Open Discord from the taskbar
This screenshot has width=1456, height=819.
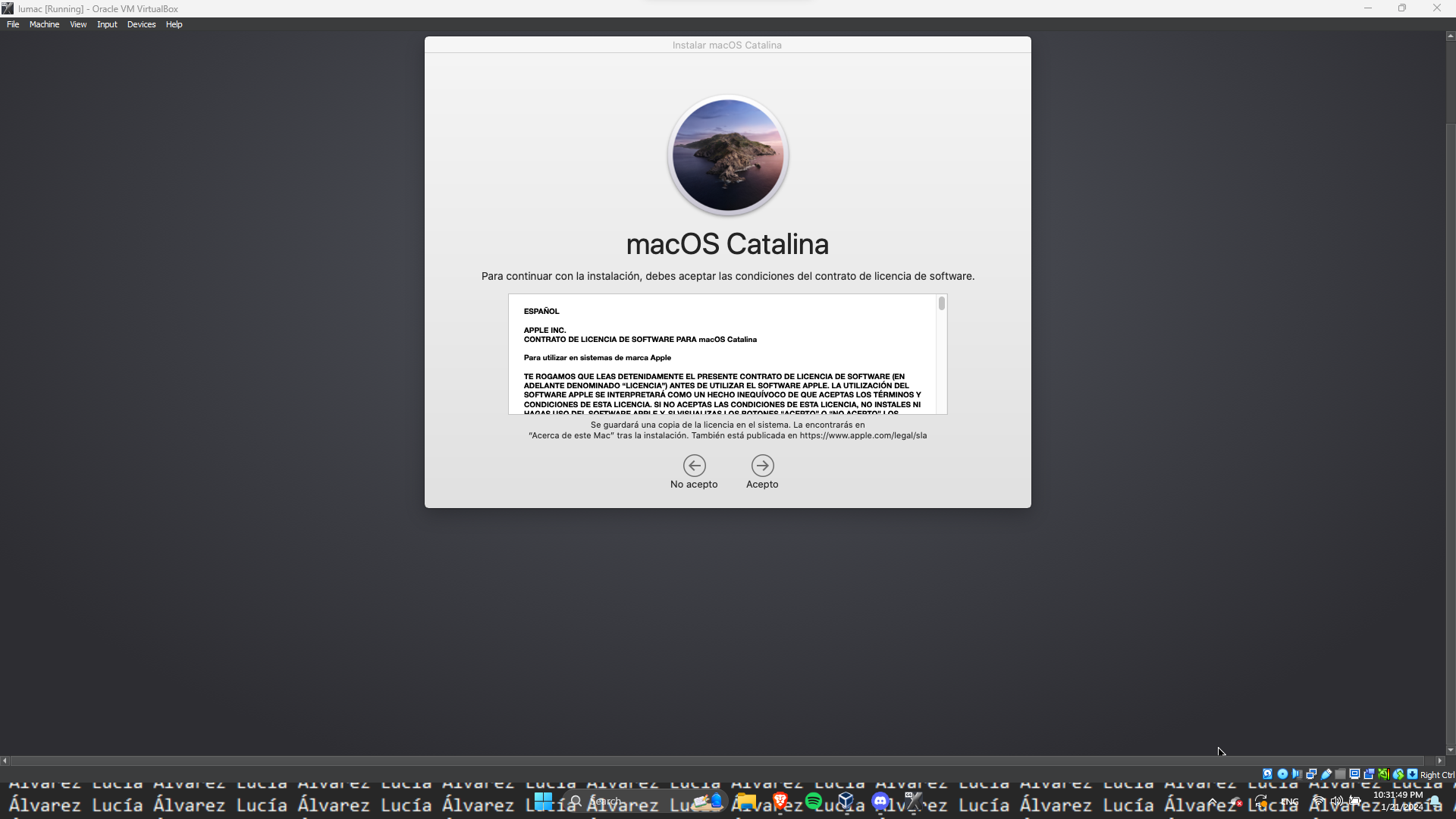tap(880, 802)
